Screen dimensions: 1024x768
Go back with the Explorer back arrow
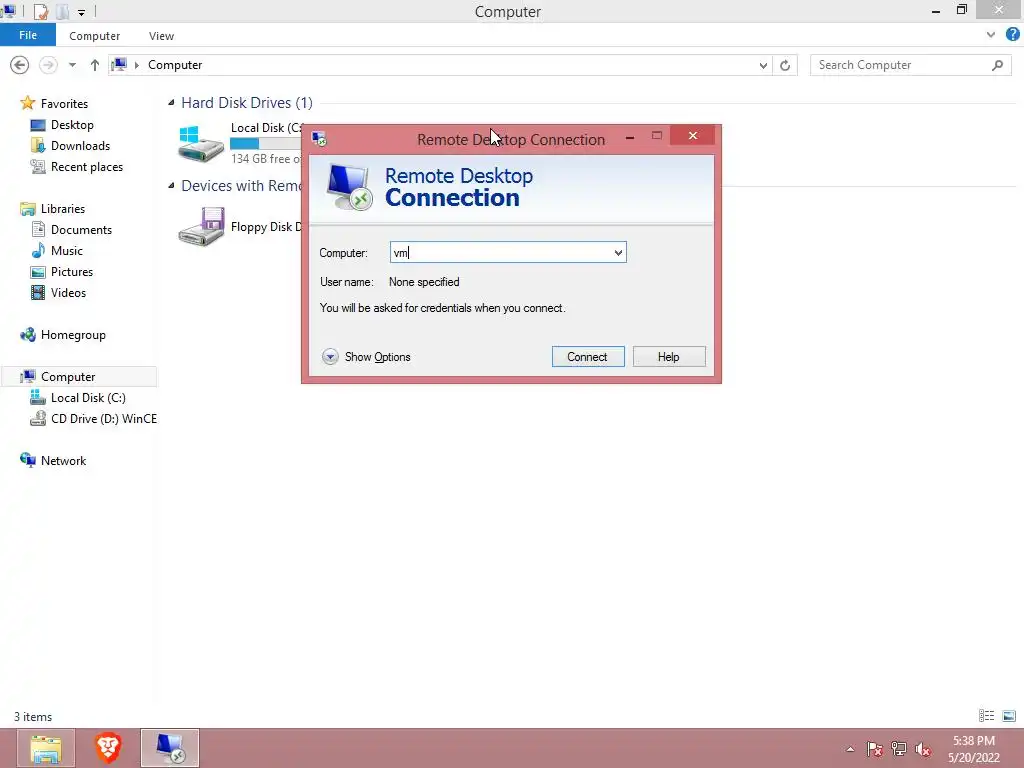coord(20,65)
